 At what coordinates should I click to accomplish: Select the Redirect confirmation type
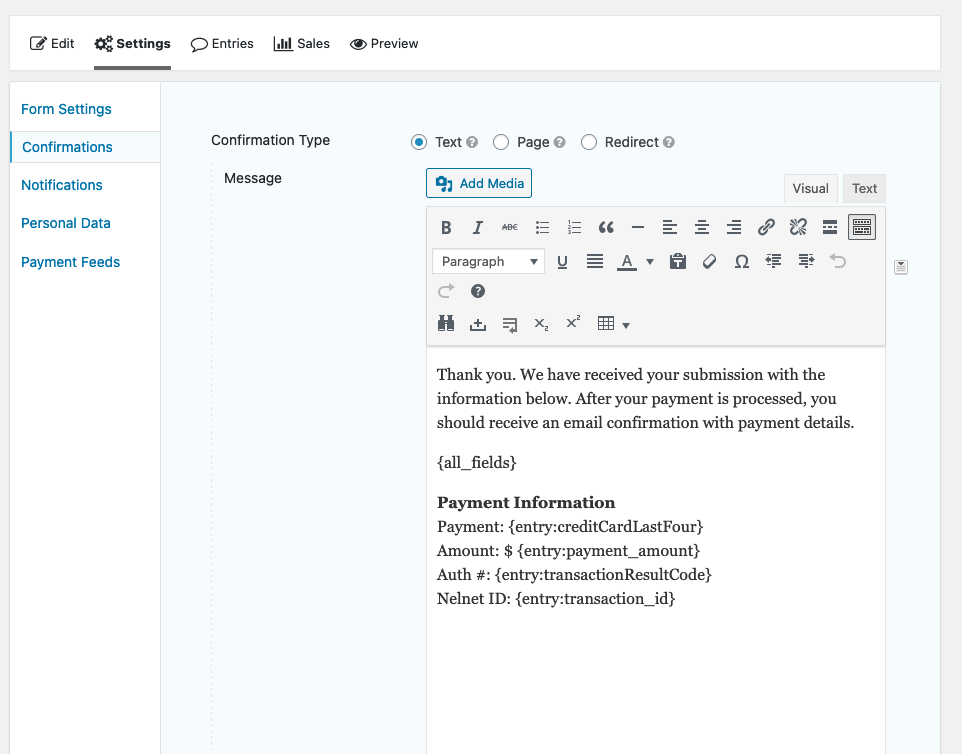tap(588, 142)
